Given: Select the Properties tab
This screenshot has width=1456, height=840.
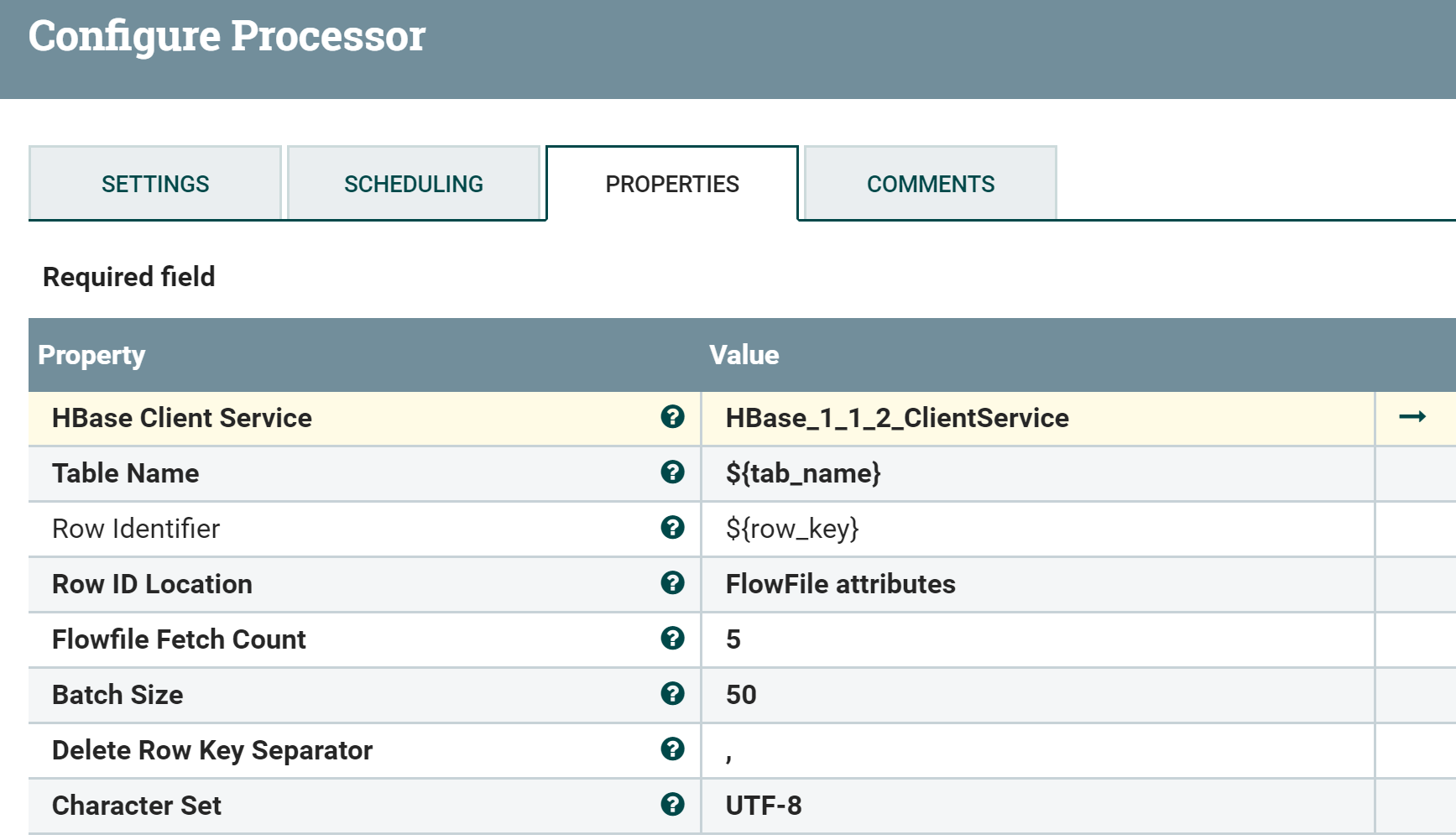Looking at the screenshot, I should (672, 184).
